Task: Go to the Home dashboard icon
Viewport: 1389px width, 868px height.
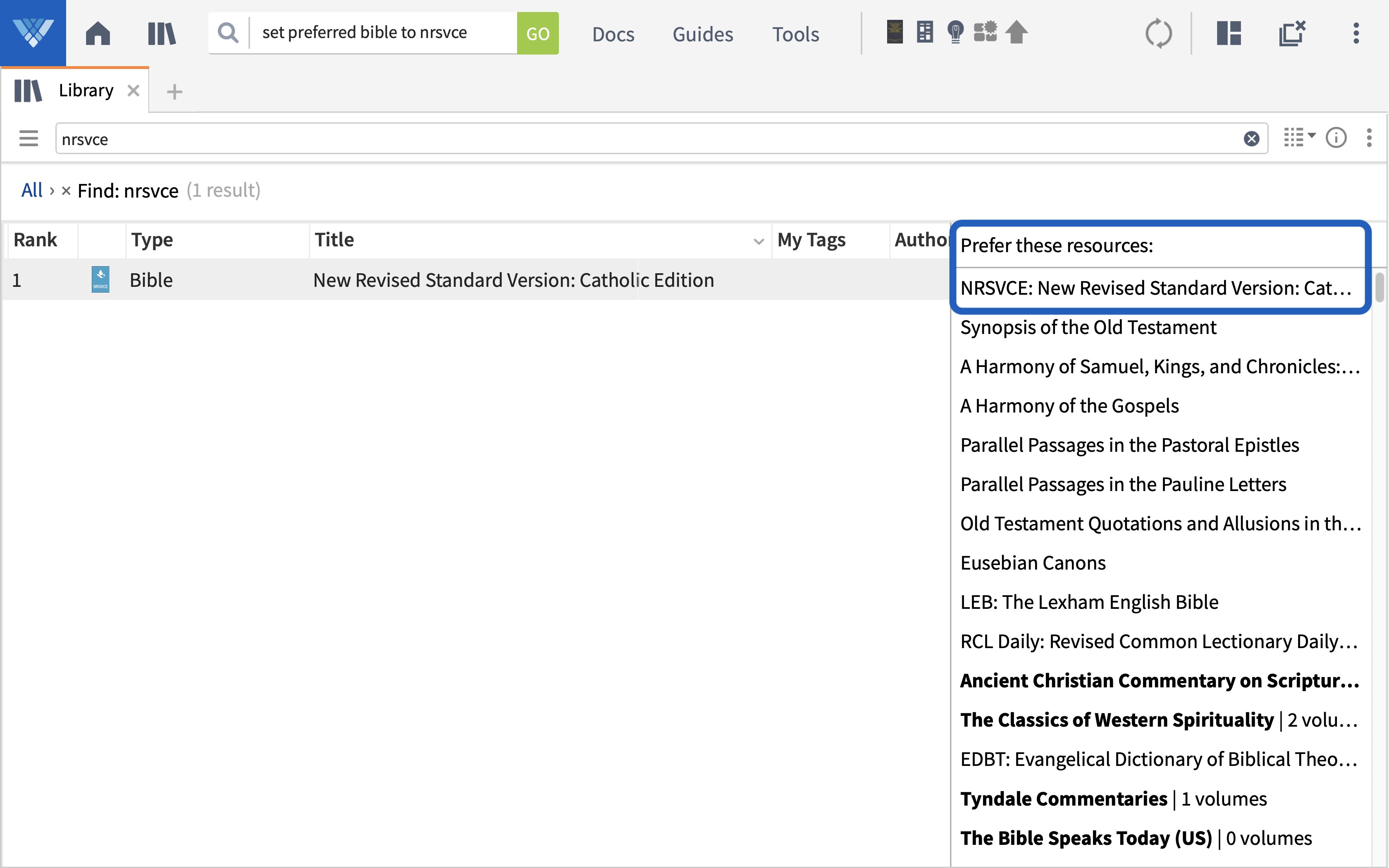Action: click(98, 33)
